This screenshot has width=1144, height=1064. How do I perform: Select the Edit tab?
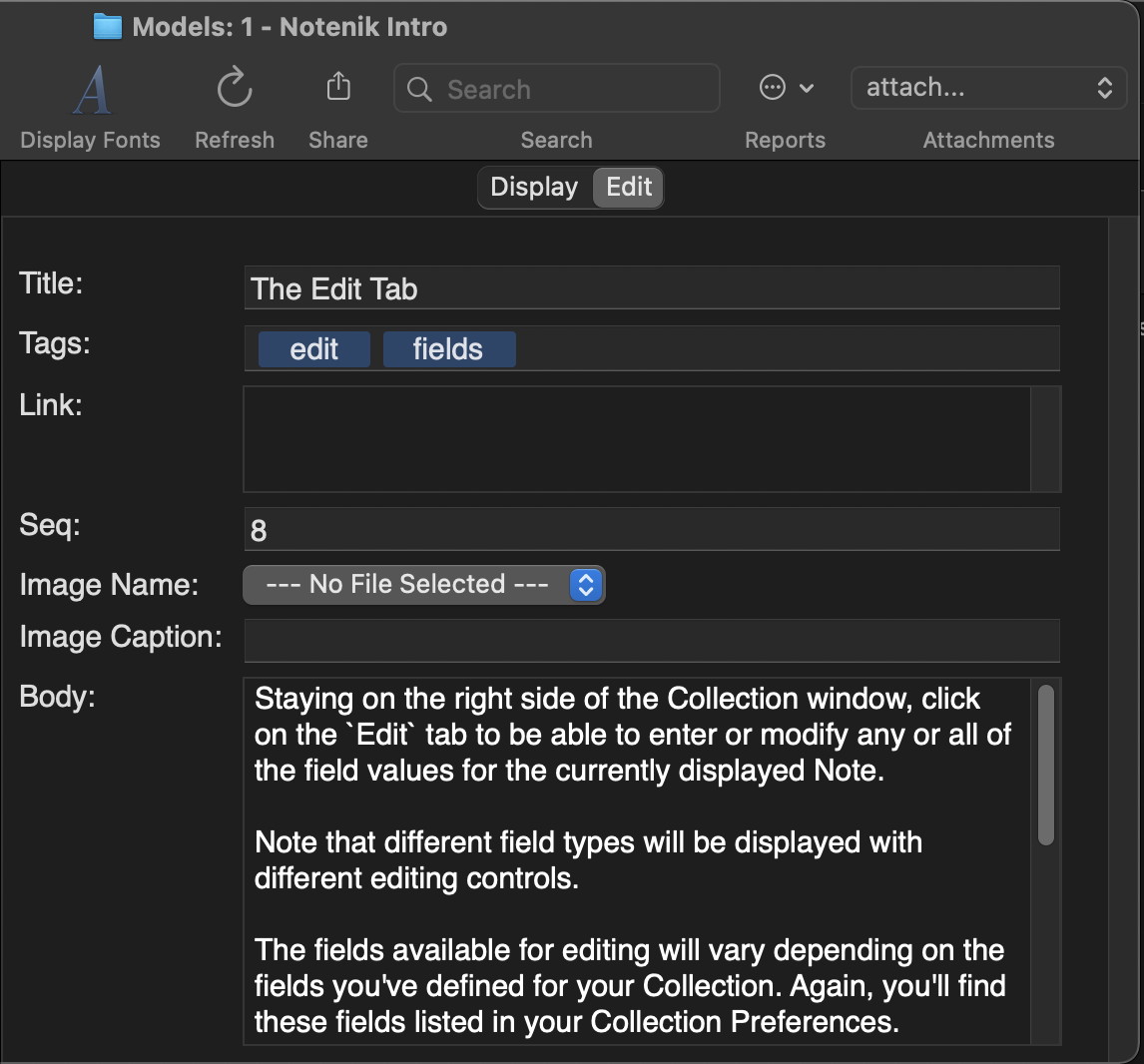coord(629,188)
